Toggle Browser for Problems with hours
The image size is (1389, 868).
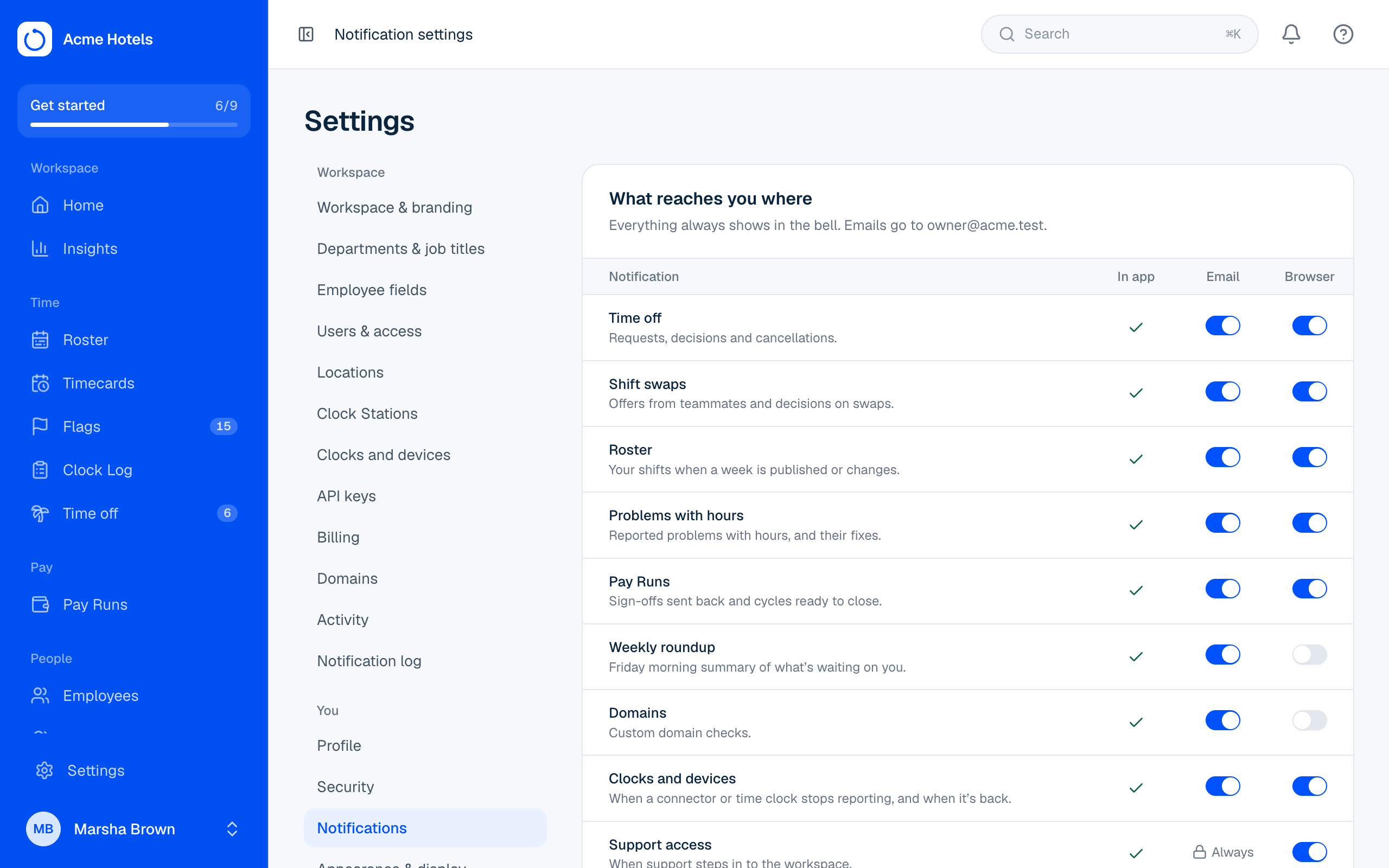(1309, 523)
